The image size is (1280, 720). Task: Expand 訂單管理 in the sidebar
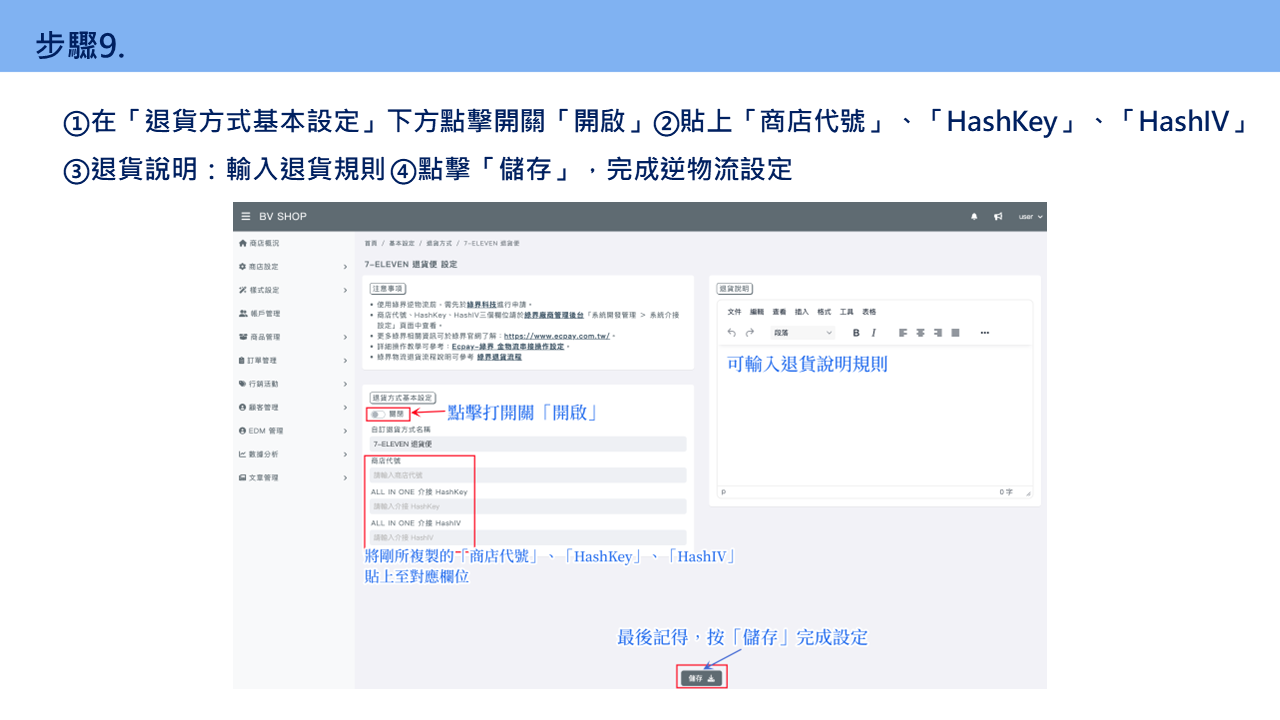tap(294, 360)
